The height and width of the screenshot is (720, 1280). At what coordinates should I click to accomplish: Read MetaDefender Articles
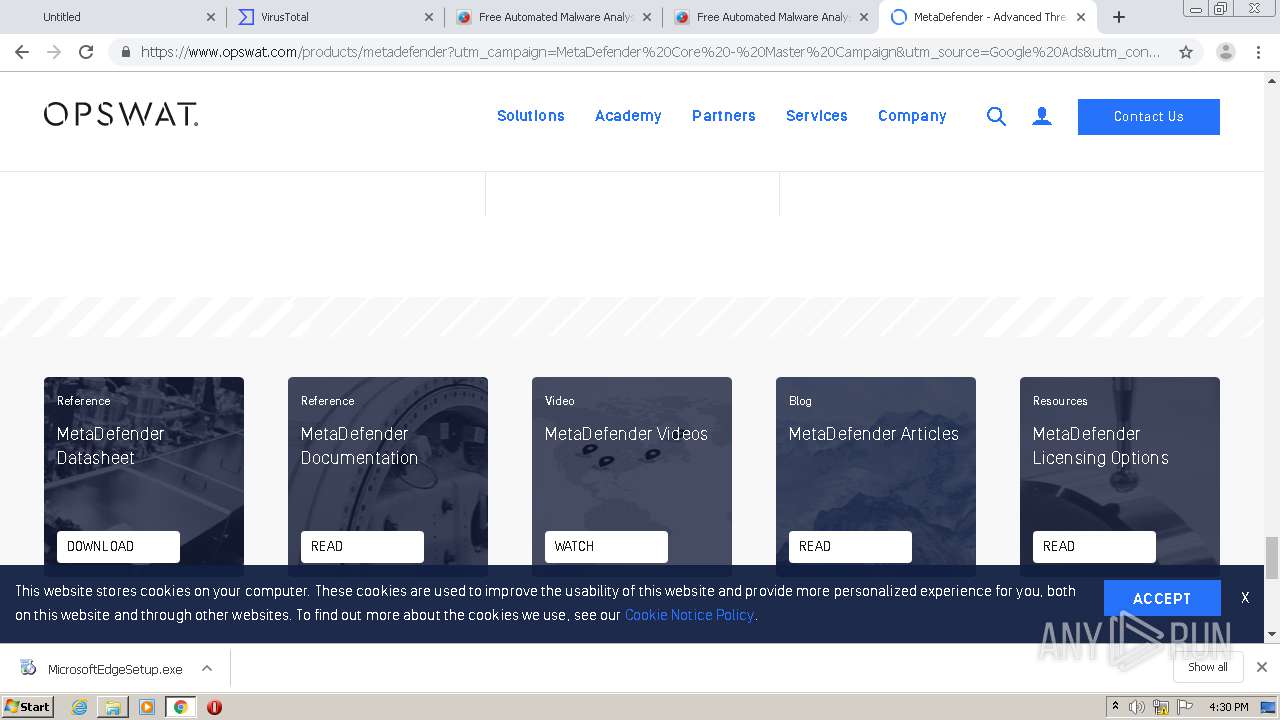(x=850, y=546)
